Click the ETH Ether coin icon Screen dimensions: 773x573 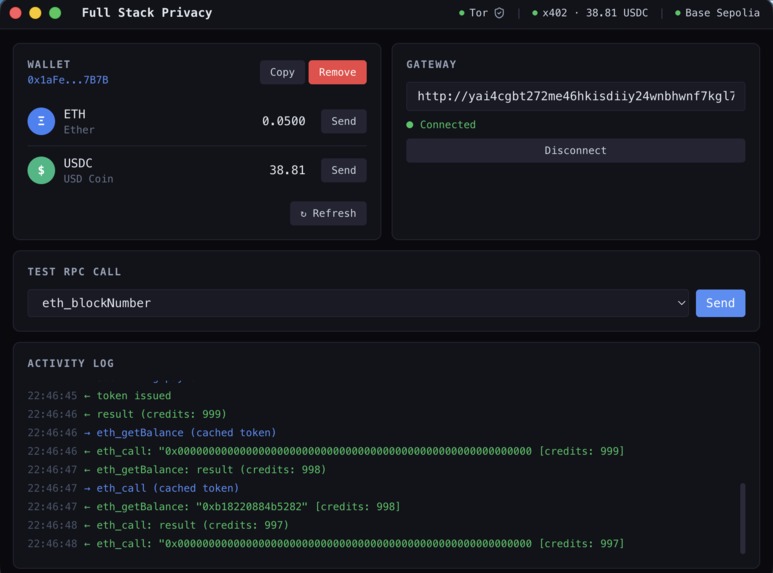pyautogui.click(x=41, y=121)
